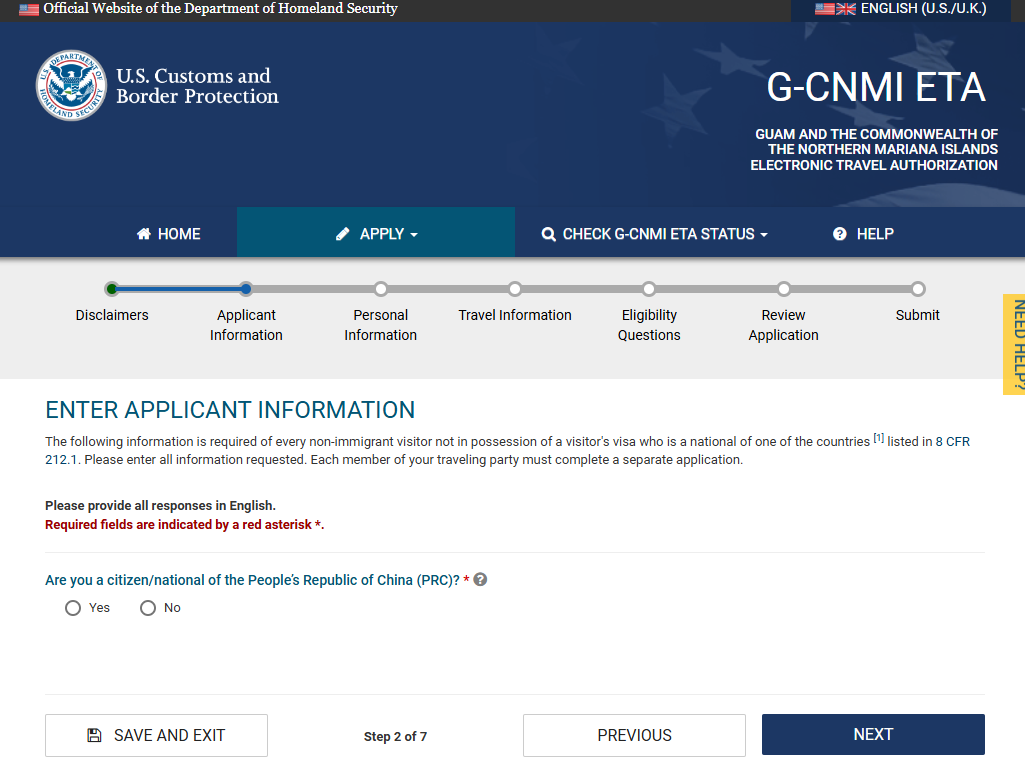1025x771 pixels.
Task: Open the HELP menu item
Action: (864, 234)
